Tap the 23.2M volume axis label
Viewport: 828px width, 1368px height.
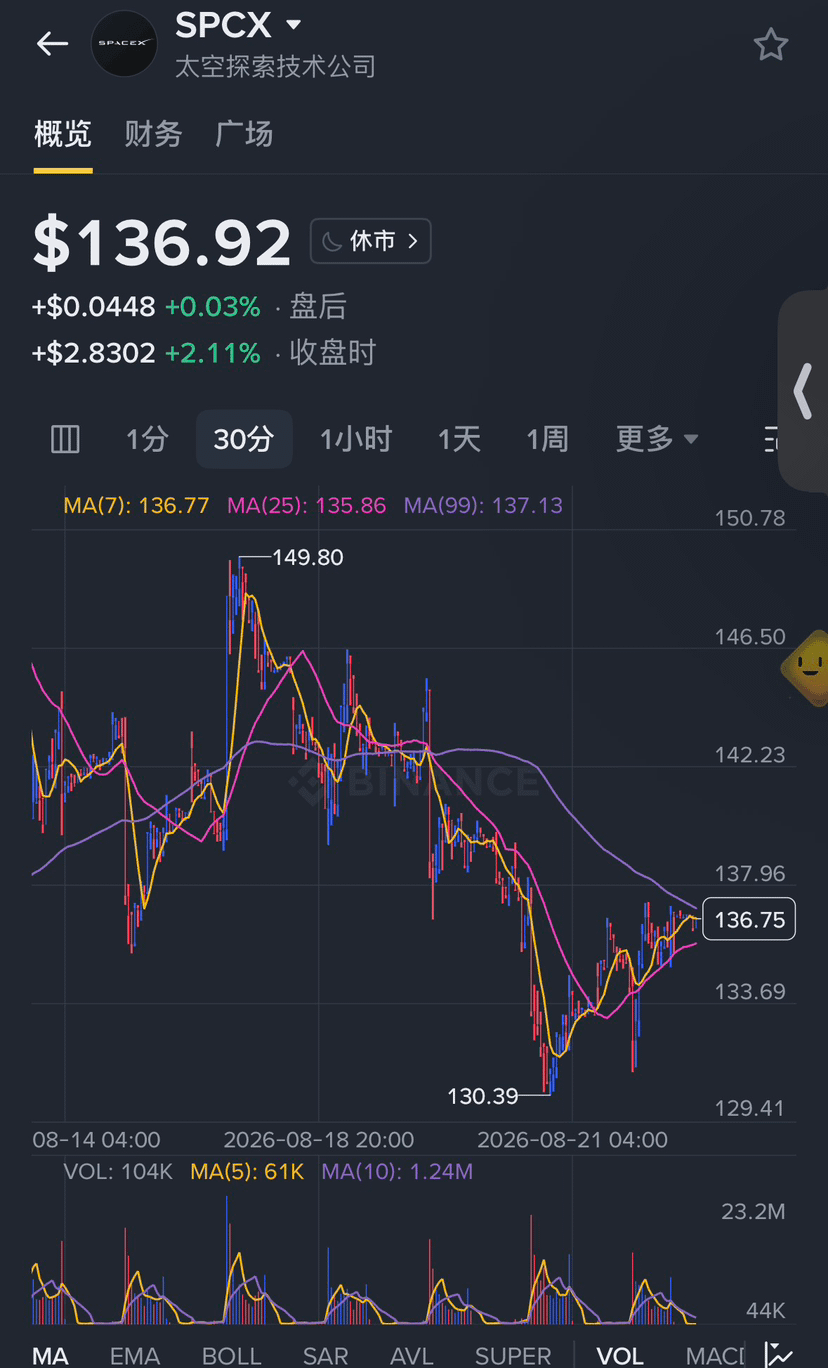tap(754, 1212)
